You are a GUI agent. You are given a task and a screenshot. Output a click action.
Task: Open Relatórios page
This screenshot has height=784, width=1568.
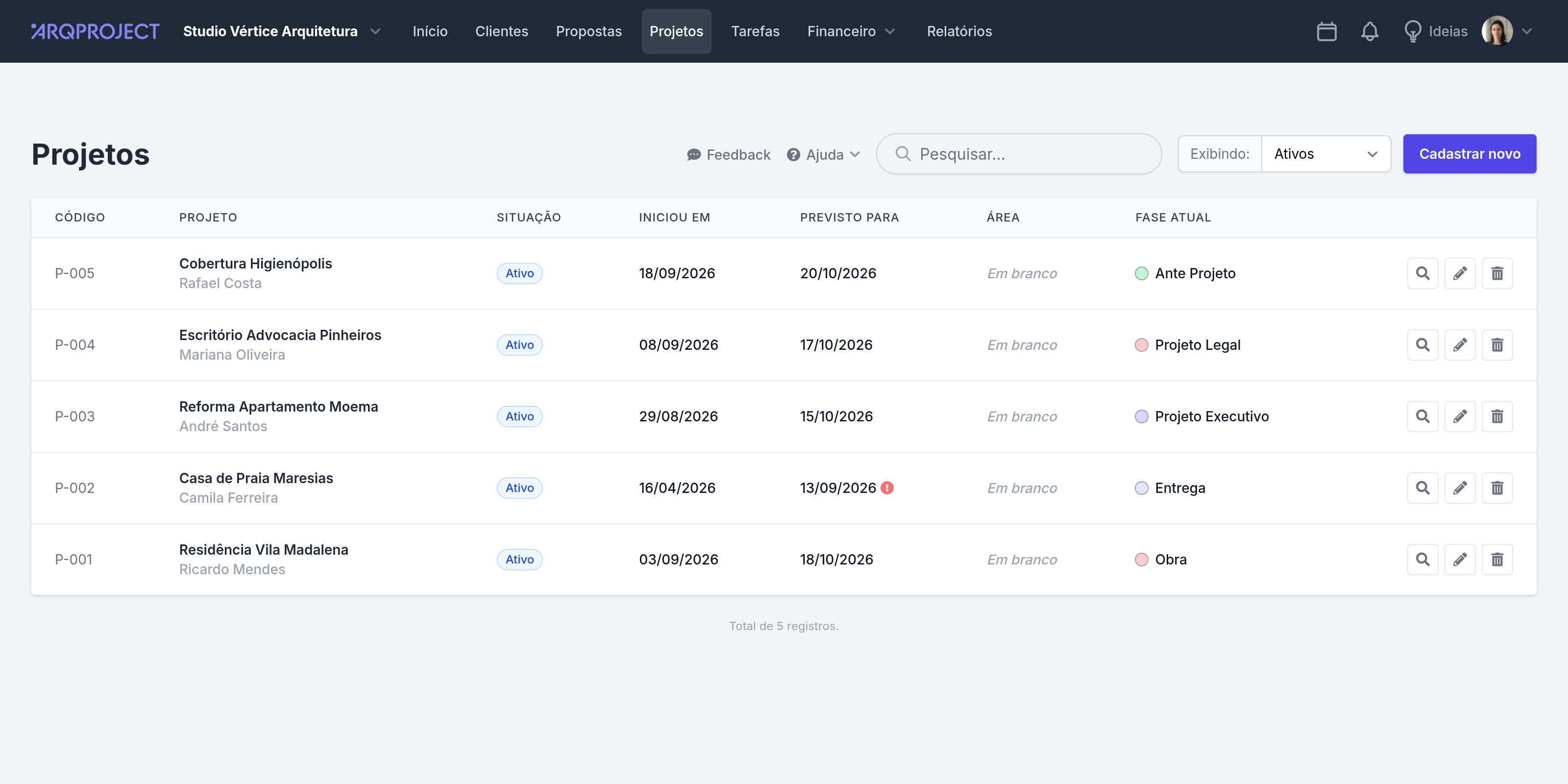tap(959, 31)
